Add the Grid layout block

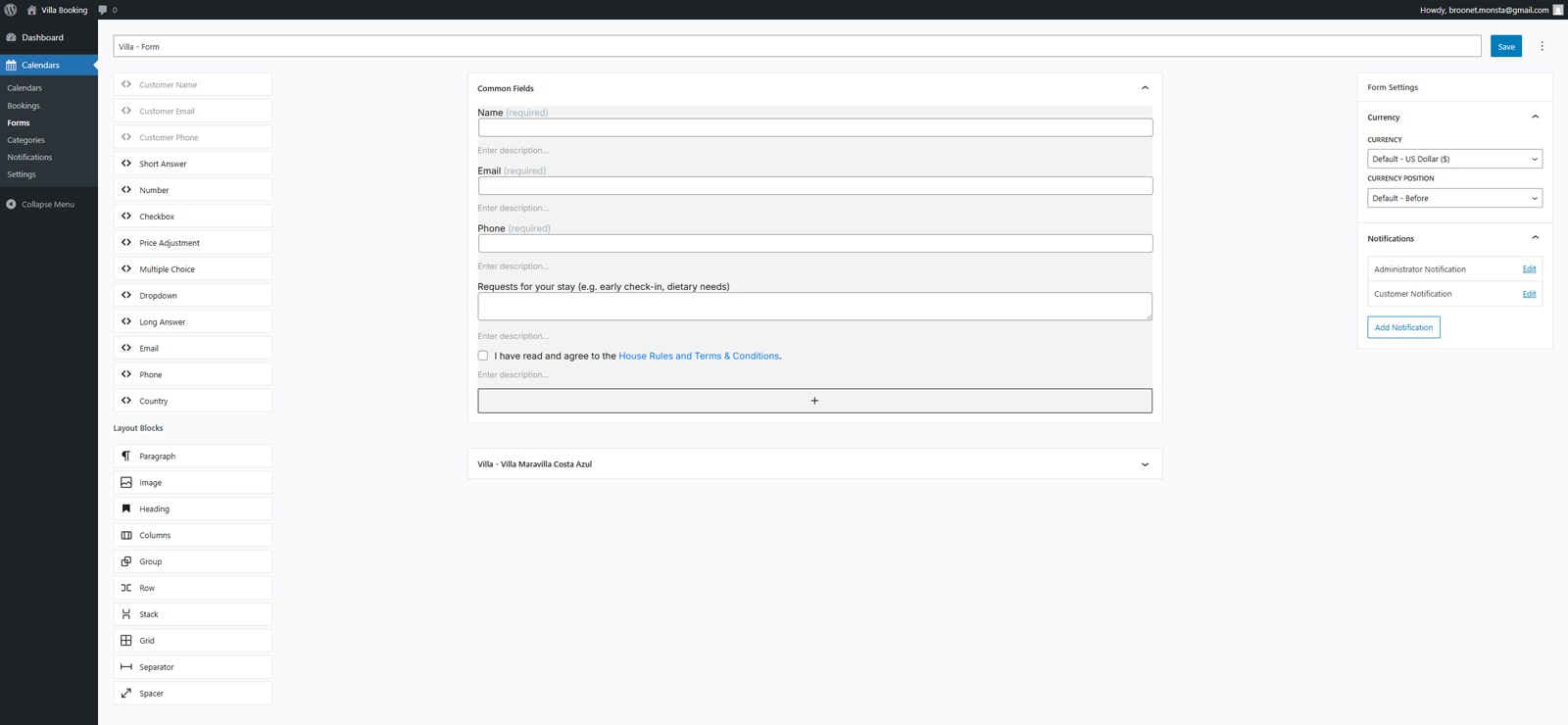coord(192,641)
